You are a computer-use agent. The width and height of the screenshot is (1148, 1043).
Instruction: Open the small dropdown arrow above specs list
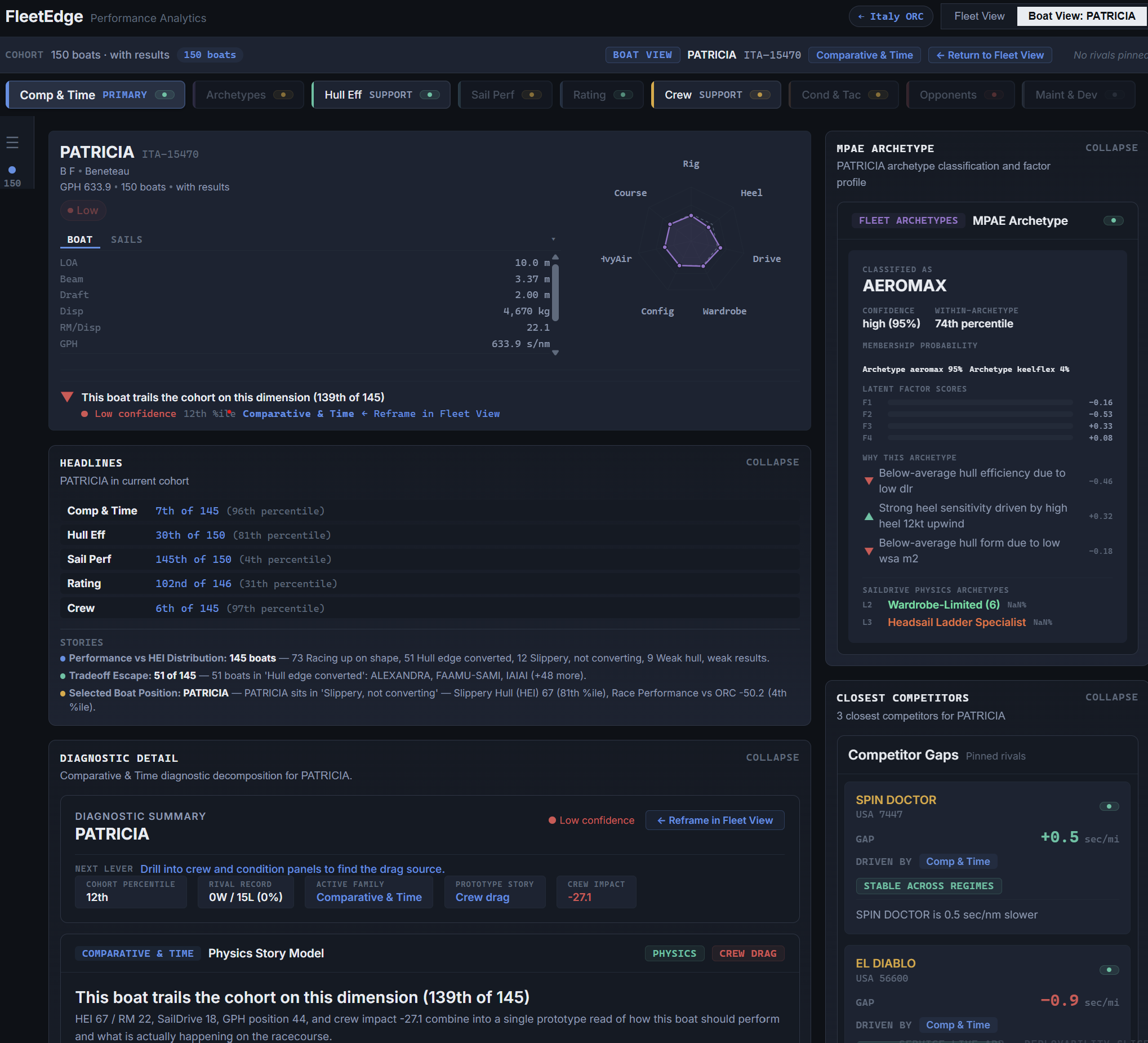553,239
